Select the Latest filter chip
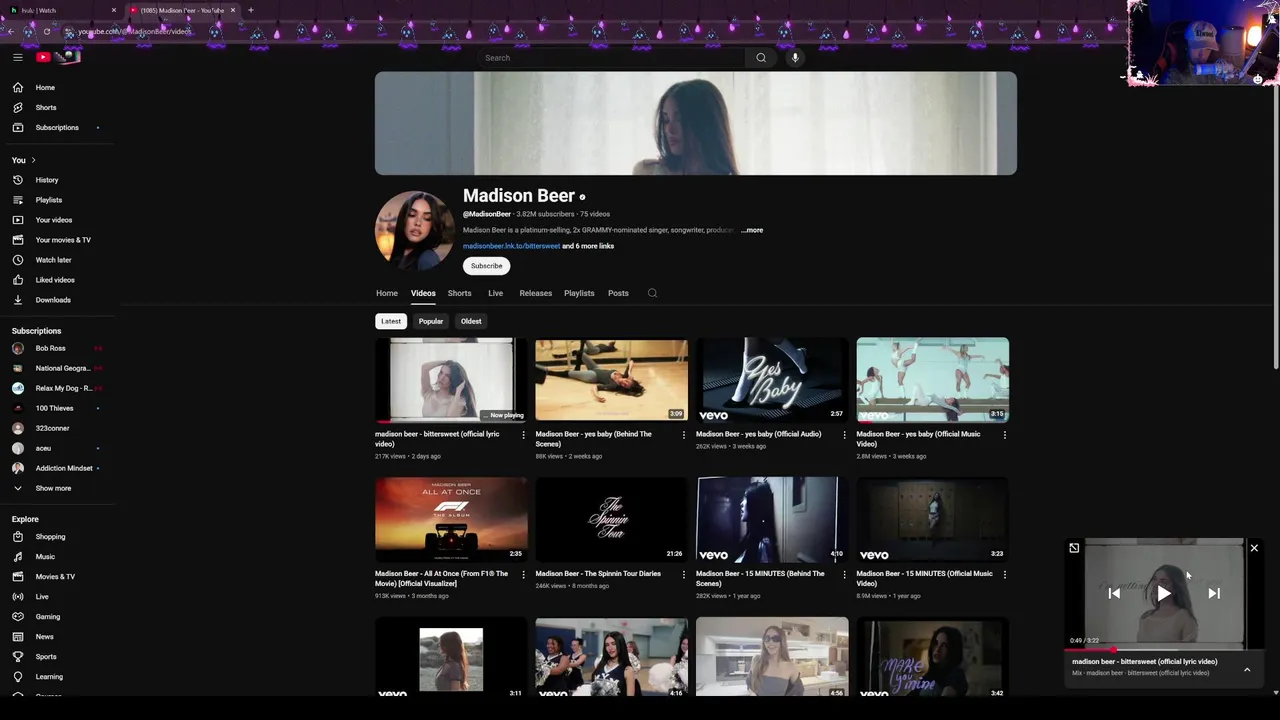This screenshot has height=720, width=1280. tap(391, 321)
